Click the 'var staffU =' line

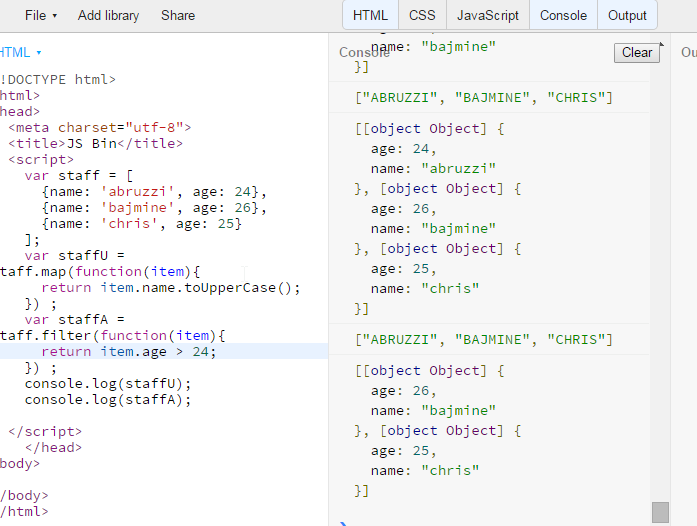(75, 256)
